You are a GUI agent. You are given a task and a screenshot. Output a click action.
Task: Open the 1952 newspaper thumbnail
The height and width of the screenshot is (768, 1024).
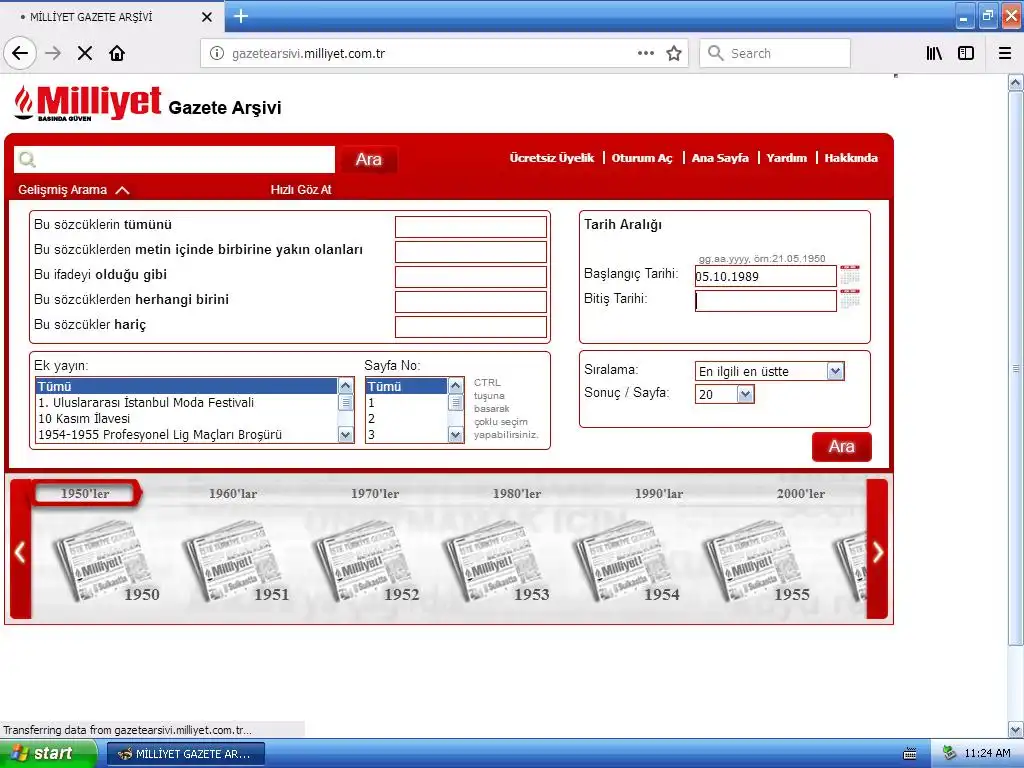[366, 562]
